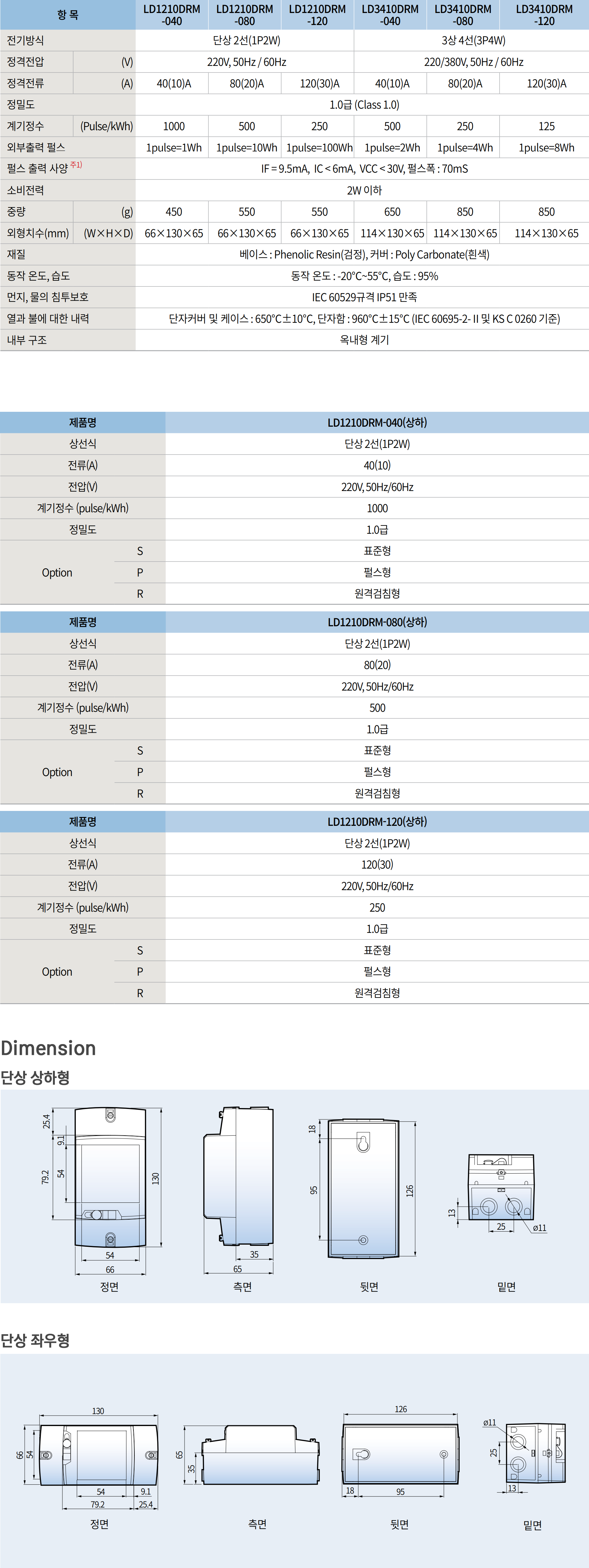Click the 정면 front view diagram of 단상 상하형
The height and width of the screenshot is (1568, 589).
110,1177
